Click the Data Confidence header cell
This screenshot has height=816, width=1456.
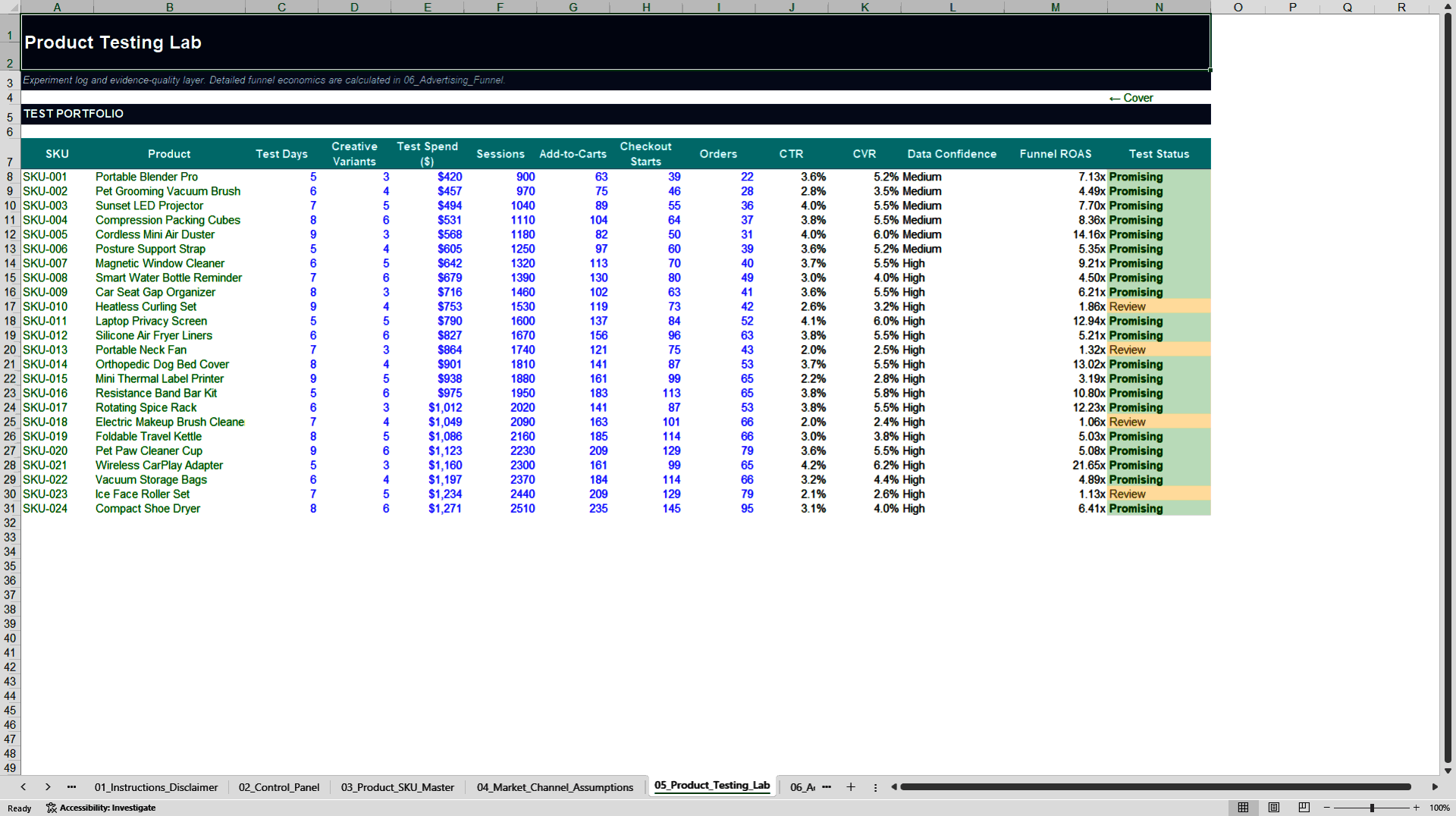coord(952,154)
